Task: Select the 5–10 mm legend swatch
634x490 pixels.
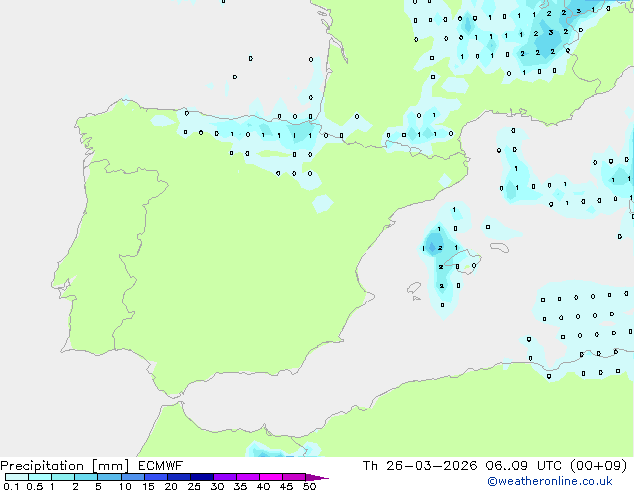Action: click(109, 477)
